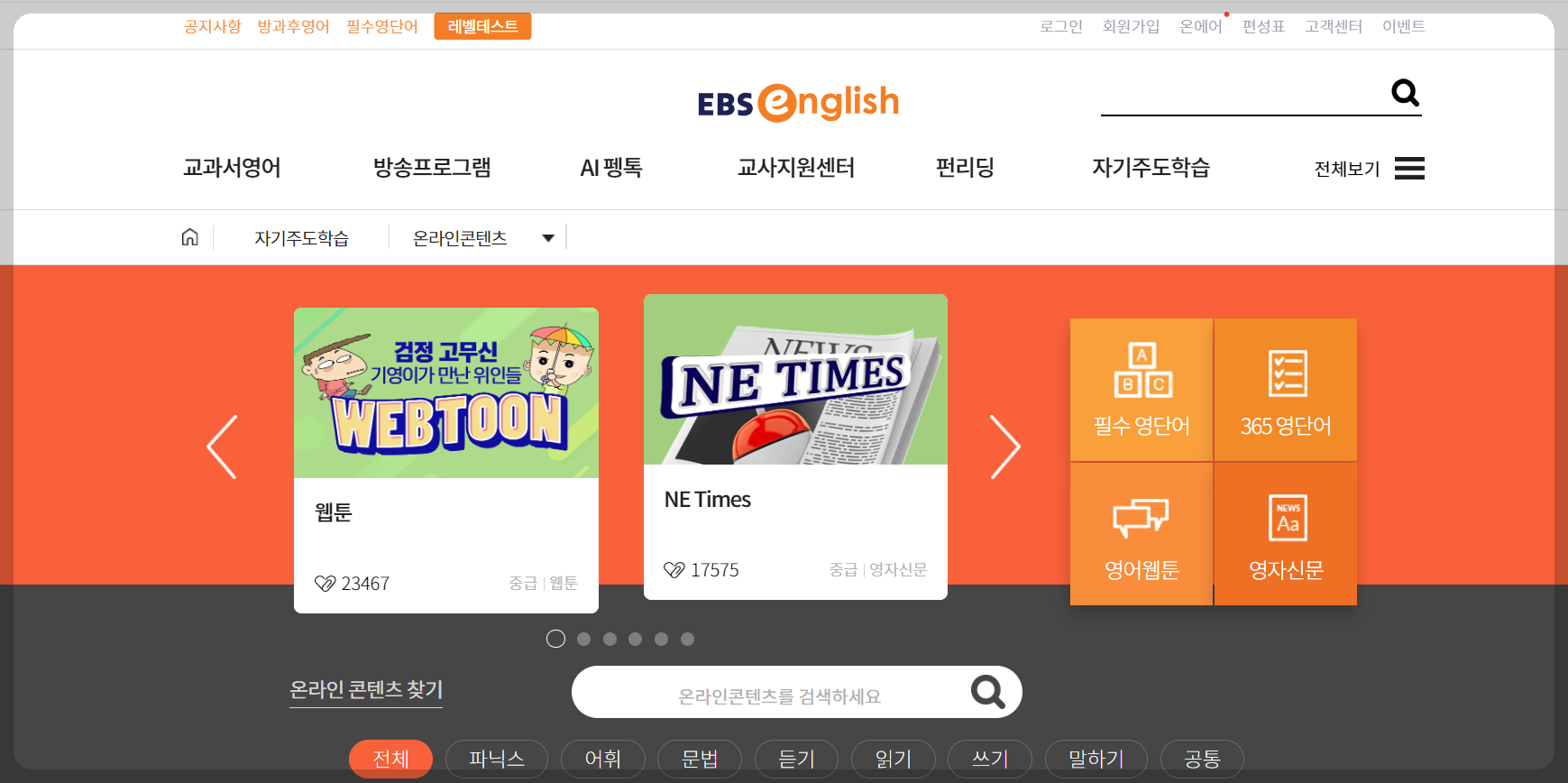The width and height of the screenshot is (1568, 783).
Task: Select the 쓰기 filter chip
Action: 990,759
